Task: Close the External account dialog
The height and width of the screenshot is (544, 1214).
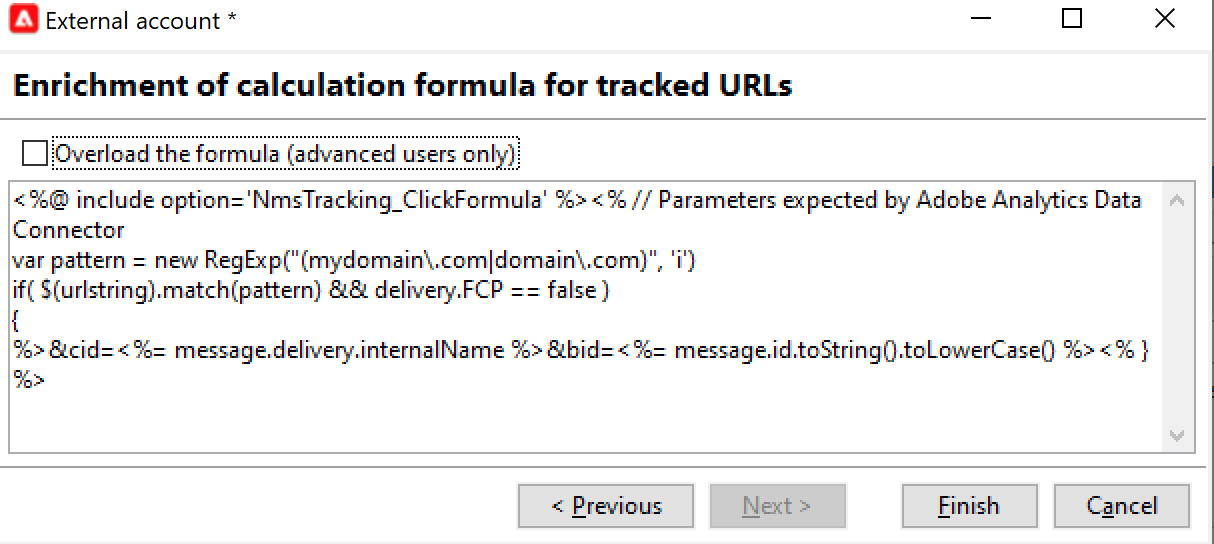Action: (x=1164, y=19)
